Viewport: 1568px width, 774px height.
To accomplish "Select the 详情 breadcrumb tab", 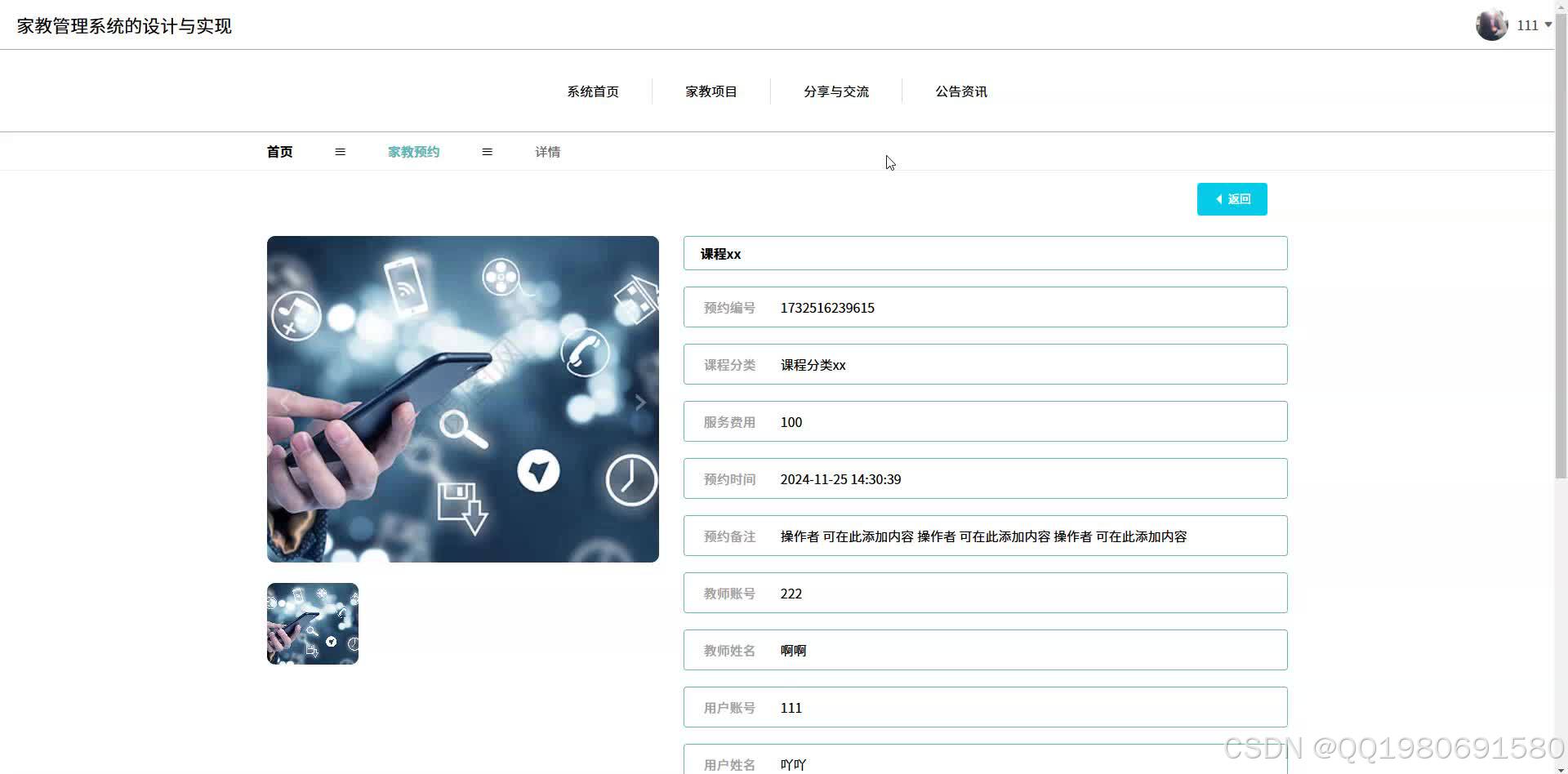I will click(x=547, y=152).
